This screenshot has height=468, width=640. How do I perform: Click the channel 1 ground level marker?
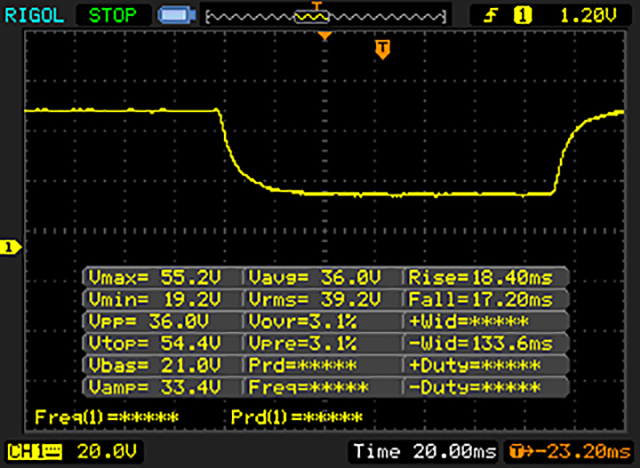pos(10,247)
